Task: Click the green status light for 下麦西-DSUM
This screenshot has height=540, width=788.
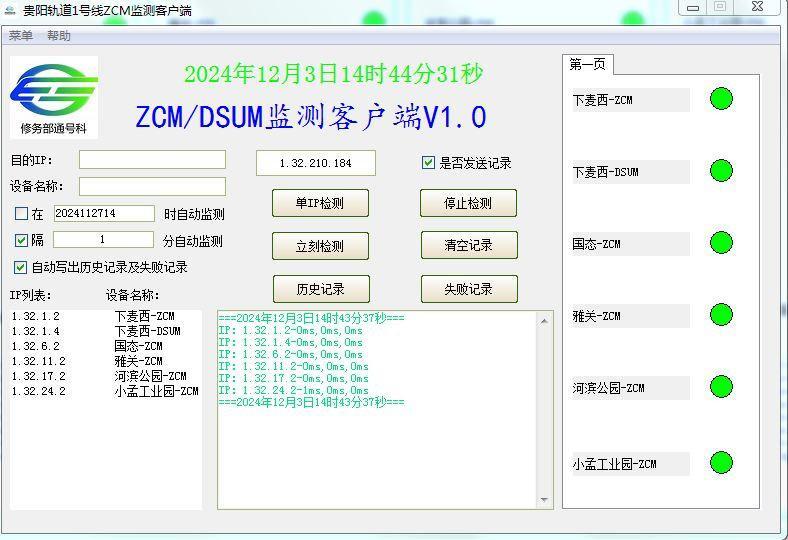Action: click(721, 170)
